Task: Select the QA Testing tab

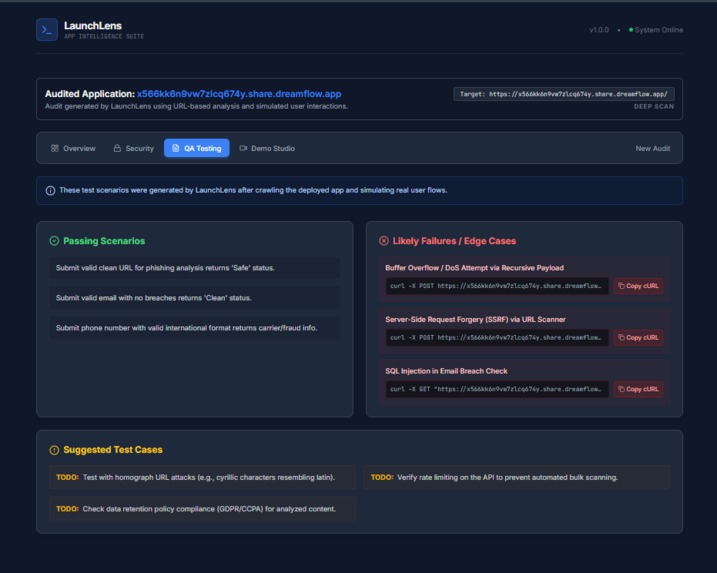Action: [x=197, y=148]
